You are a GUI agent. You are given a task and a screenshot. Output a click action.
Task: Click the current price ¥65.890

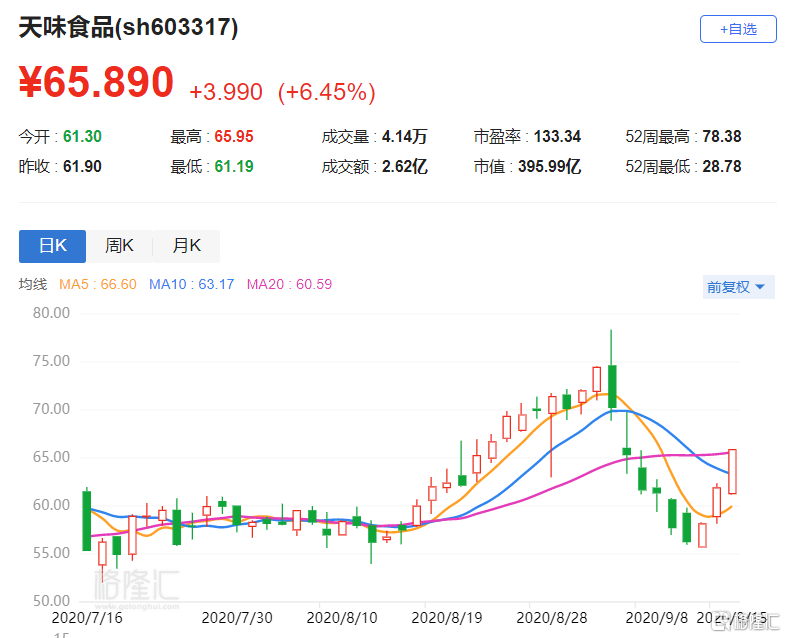pyautogui.click(x=96, y=82)
